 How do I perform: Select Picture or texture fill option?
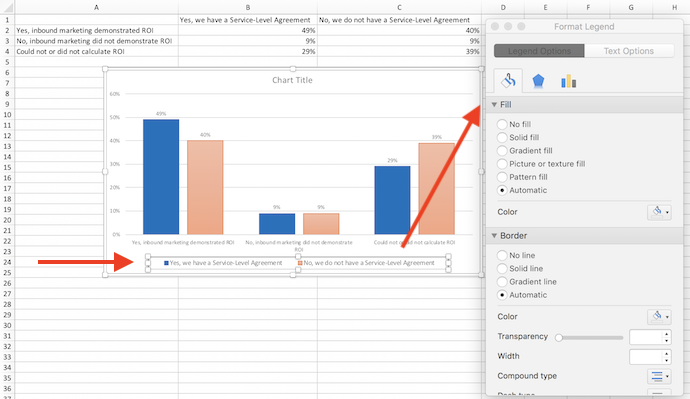click(502, 164)
